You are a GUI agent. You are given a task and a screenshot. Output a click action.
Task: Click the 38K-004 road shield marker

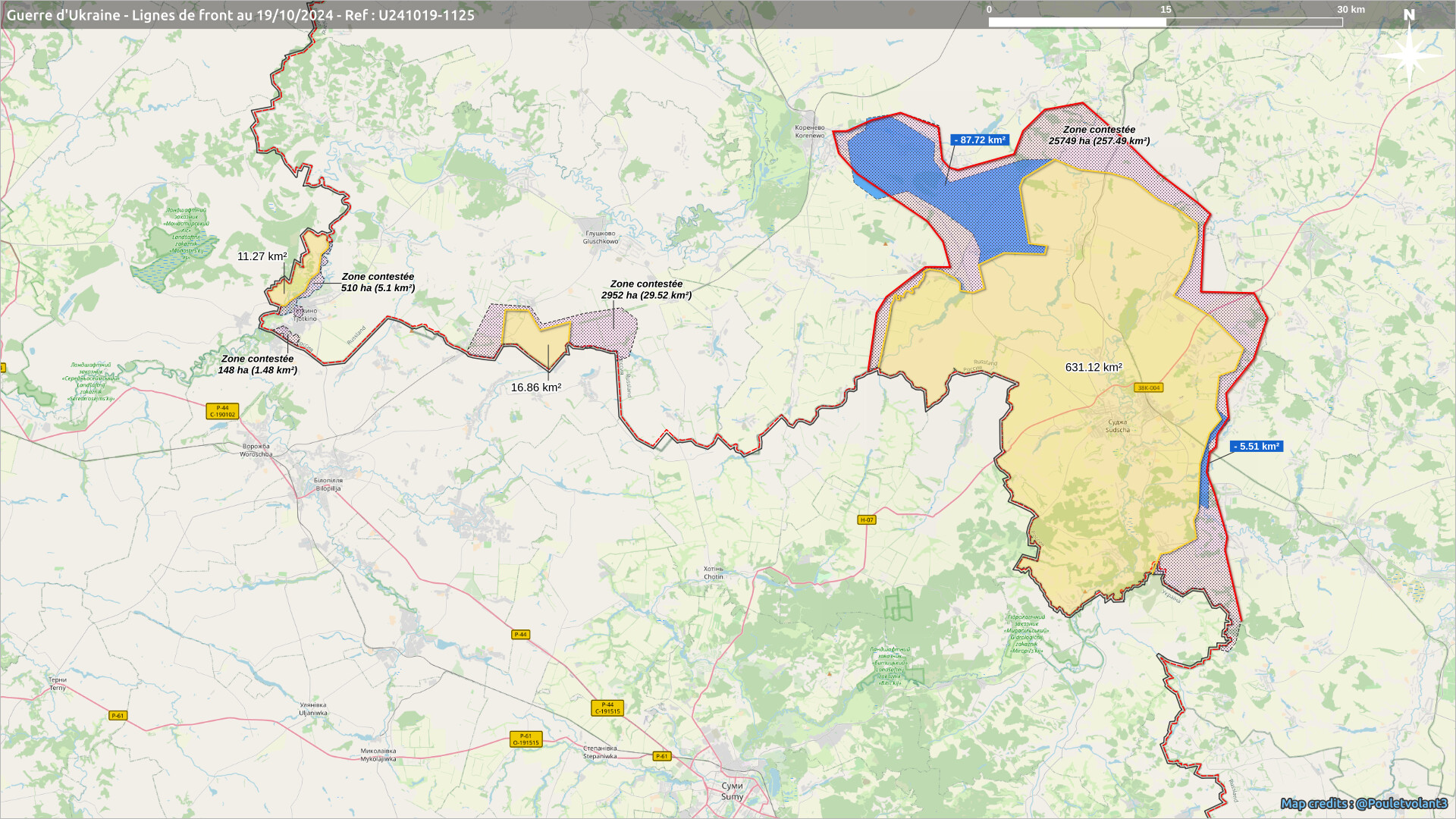(1148, 388)
